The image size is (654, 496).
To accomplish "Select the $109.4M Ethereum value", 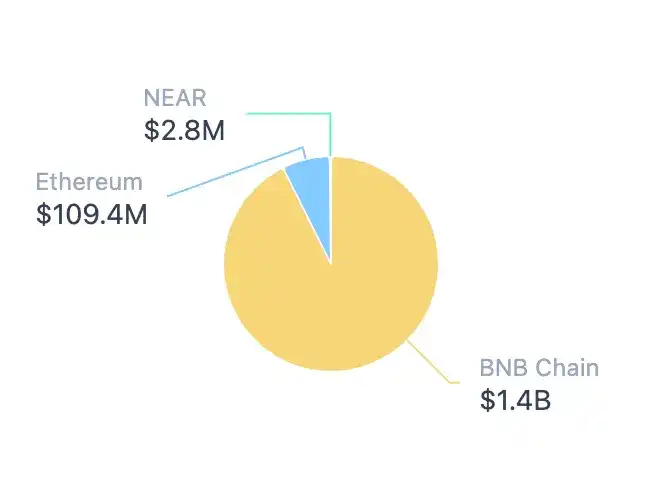I will [x=92, y=213].
